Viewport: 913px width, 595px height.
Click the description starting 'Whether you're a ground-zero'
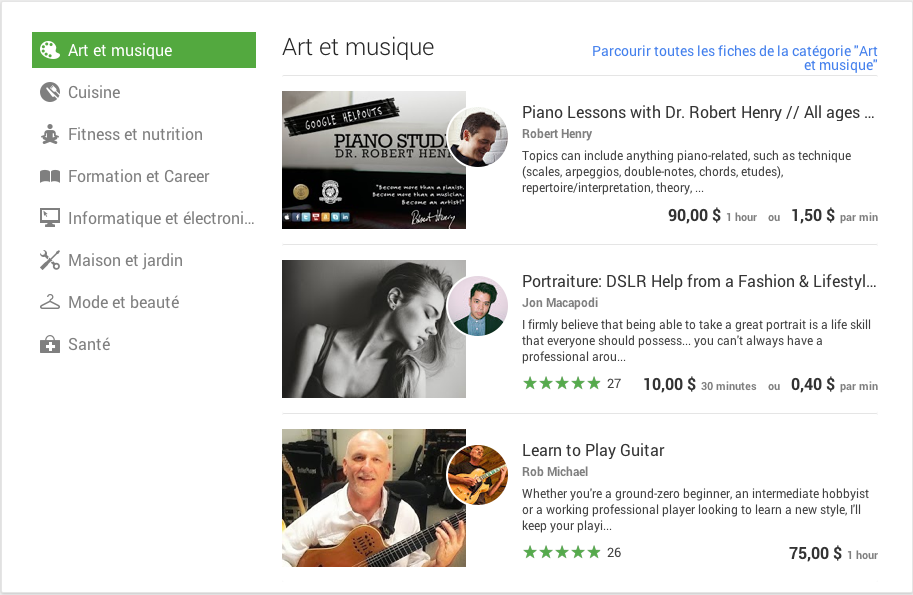point(695,509)
